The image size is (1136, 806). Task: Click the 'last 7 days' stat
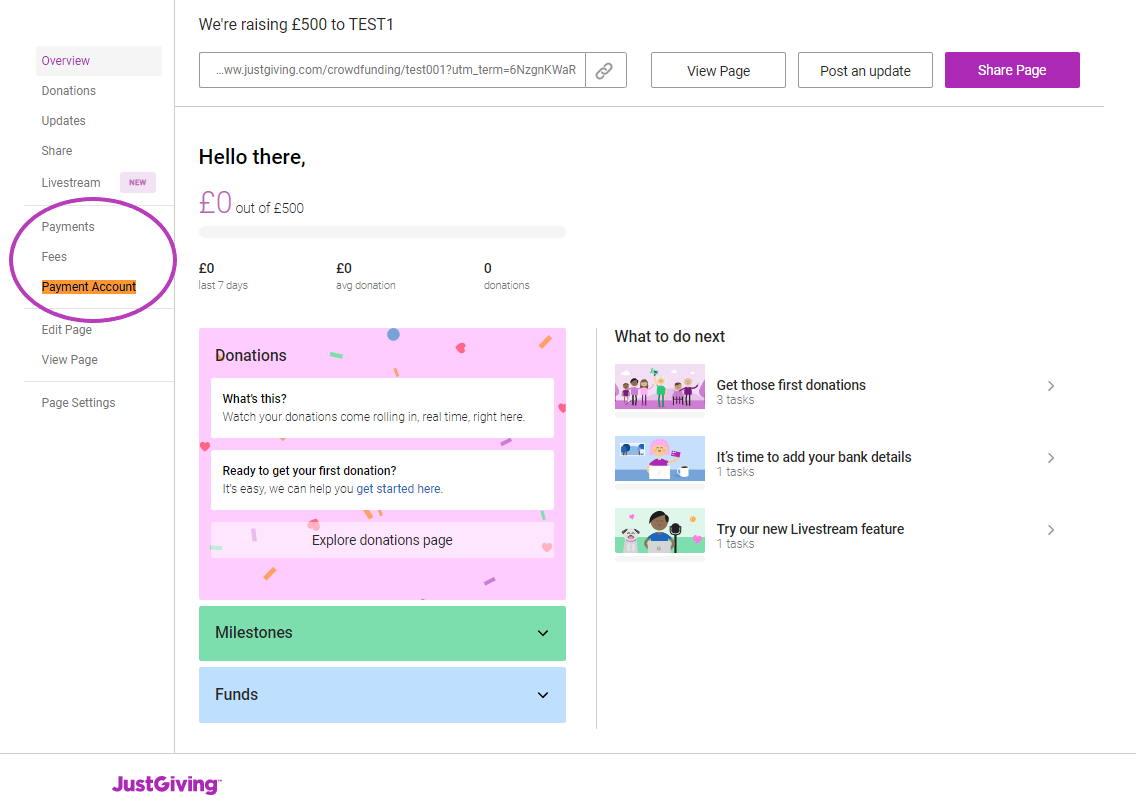[x=223, y=285]
